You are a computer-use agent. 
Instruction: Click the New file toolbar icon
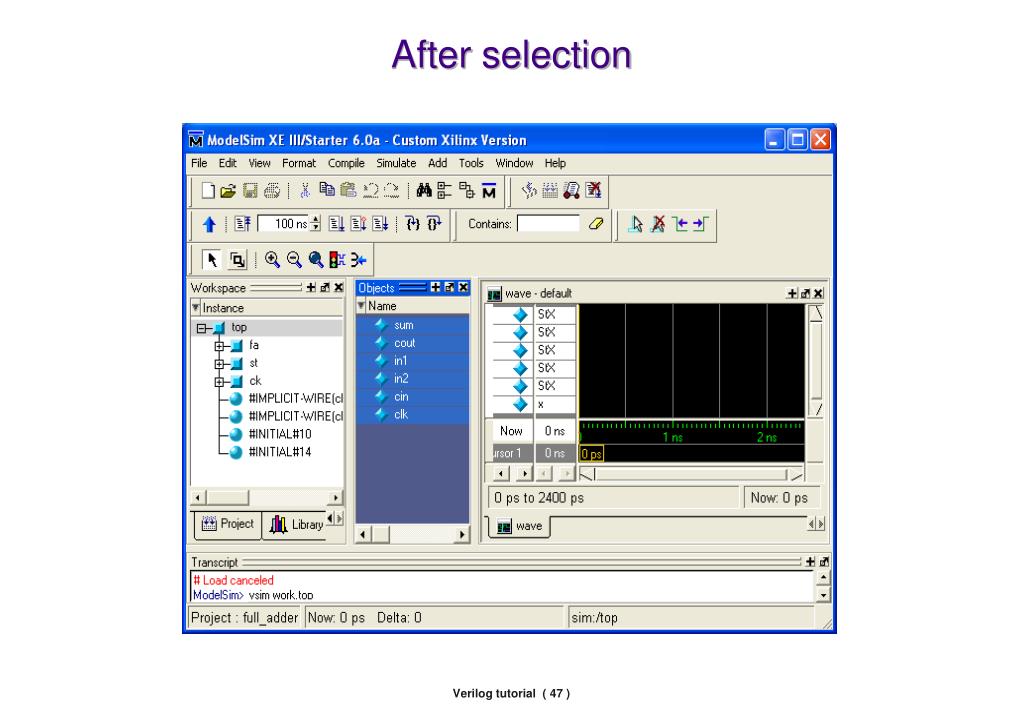[207, 191]
